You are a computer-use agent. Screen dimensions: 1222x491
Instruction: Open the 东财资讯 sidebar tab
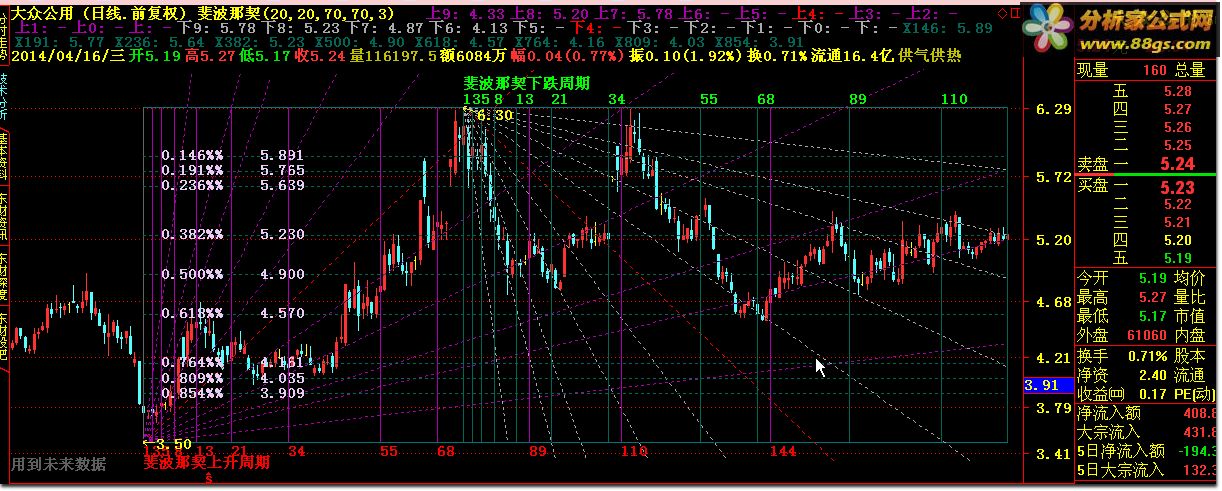[x=4, y=215]
